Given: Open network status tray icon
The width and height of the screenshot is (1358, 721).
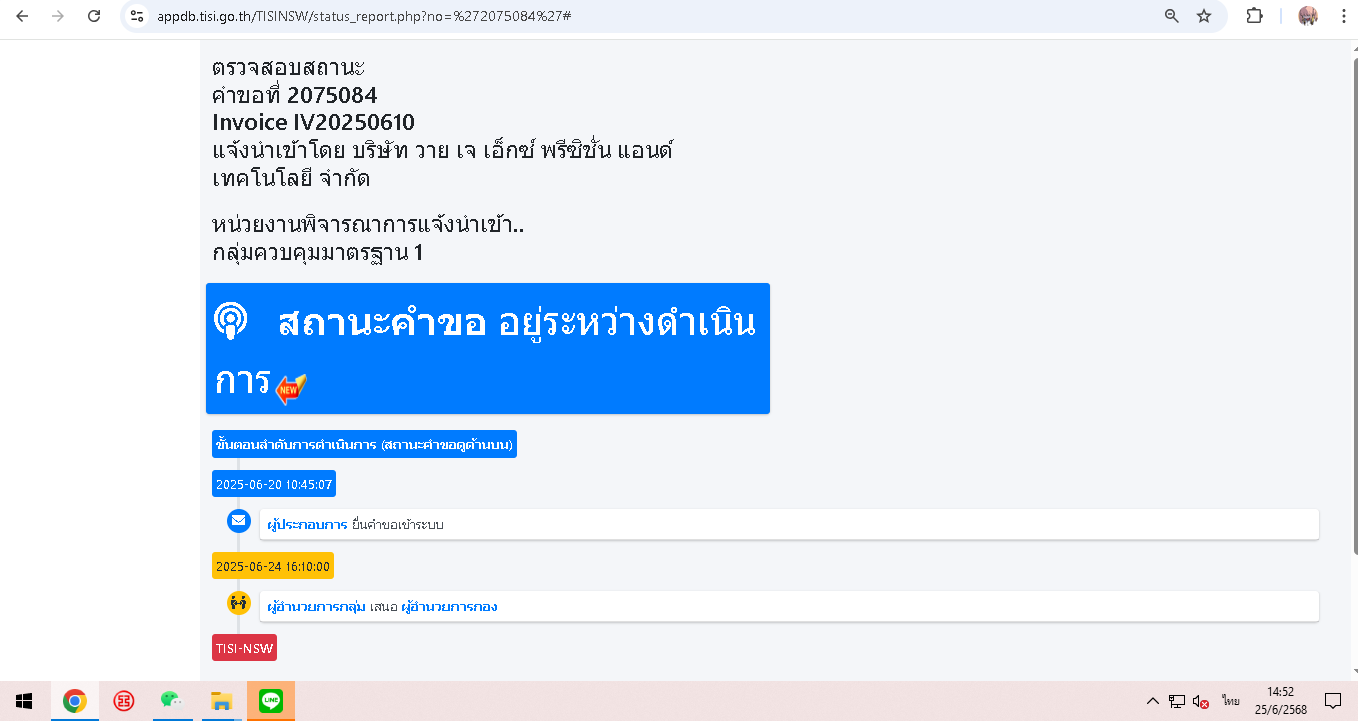Looking at the screenshot, I should click(1177, 701).
